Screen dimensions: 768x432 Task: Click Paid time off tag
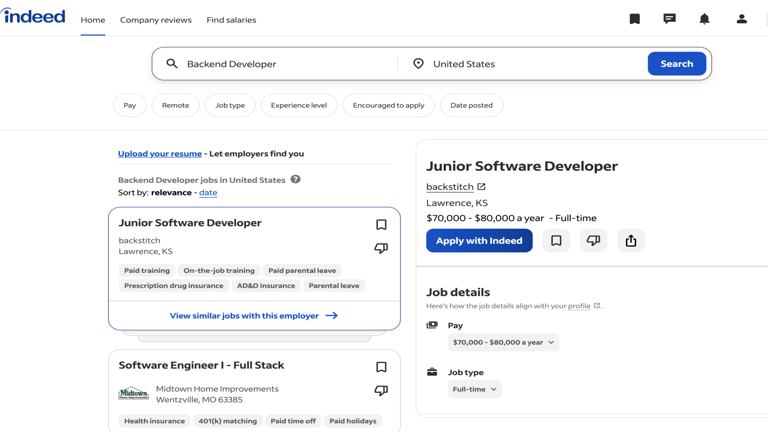(x=293, y=421)
